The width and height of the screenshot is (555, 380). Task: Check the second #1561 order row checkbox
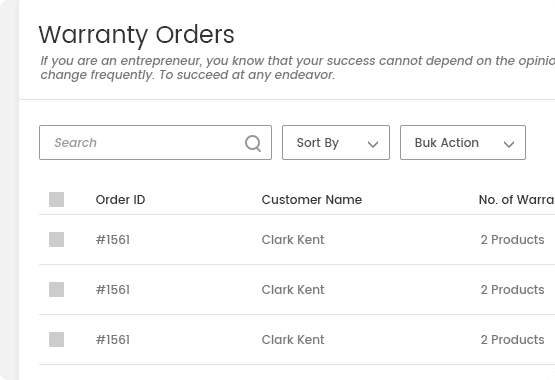coord(57,289)
